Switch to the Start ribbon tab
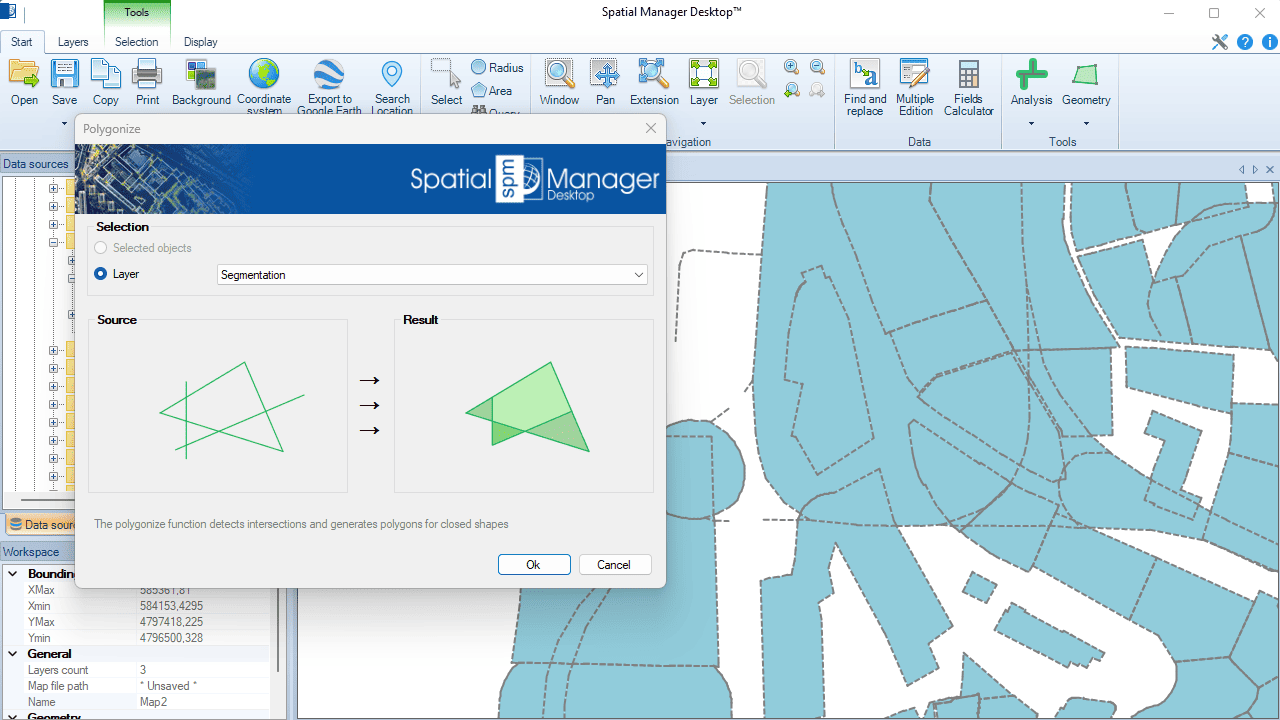Screen dimensions: 1280x720 click(22, 42)
